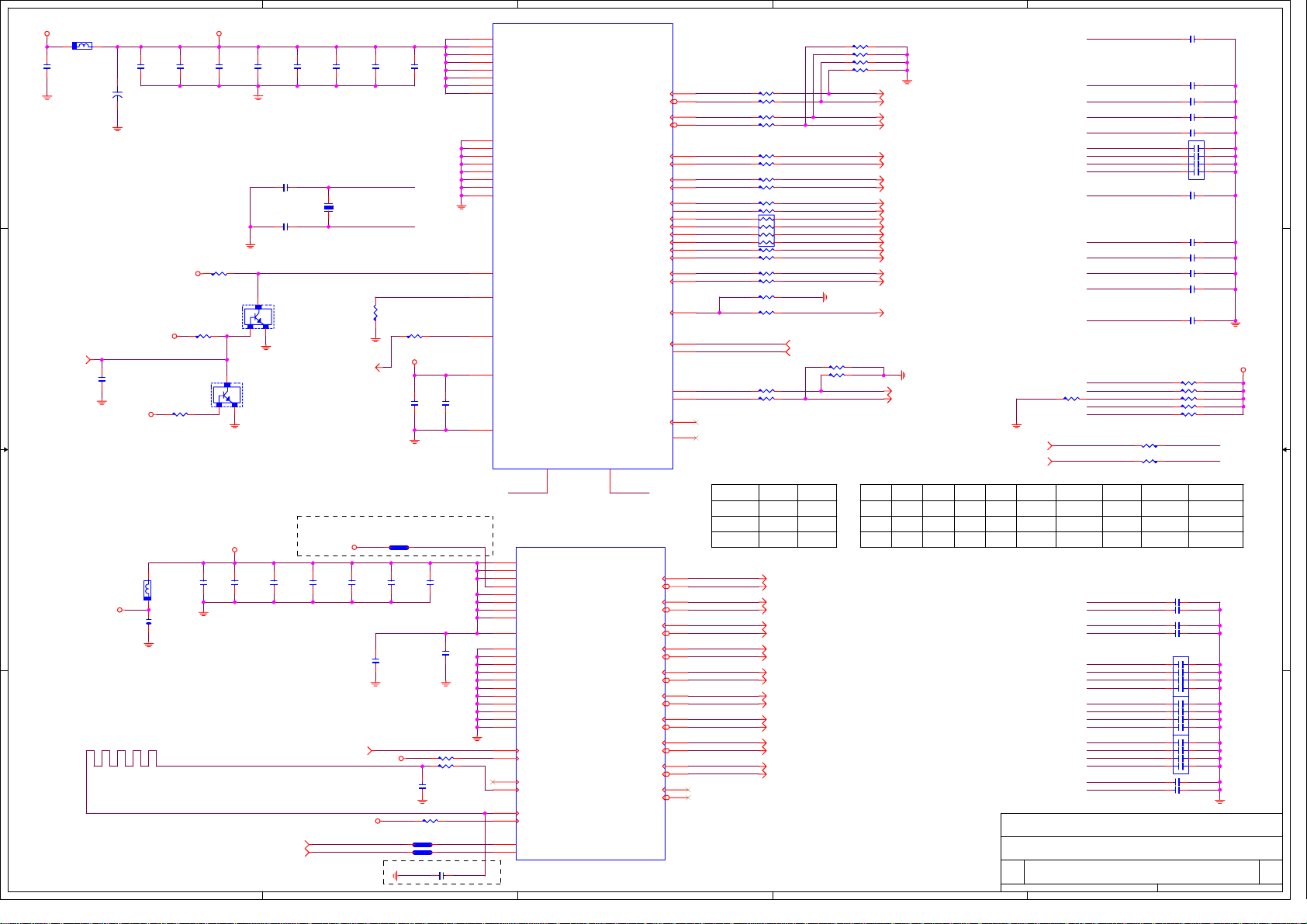Viewport: 1307px width, 924px height.
Task: Select the upper transistor inside the dashed outline
Action: click(258, 317)
